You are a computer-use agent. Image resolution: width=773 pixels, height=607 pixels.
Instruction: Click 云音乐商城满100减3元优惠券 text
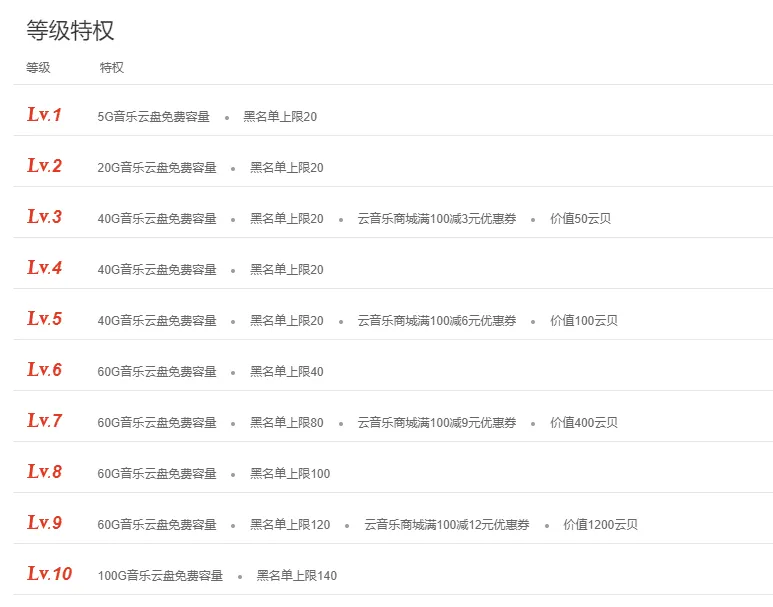coord(437,219)
